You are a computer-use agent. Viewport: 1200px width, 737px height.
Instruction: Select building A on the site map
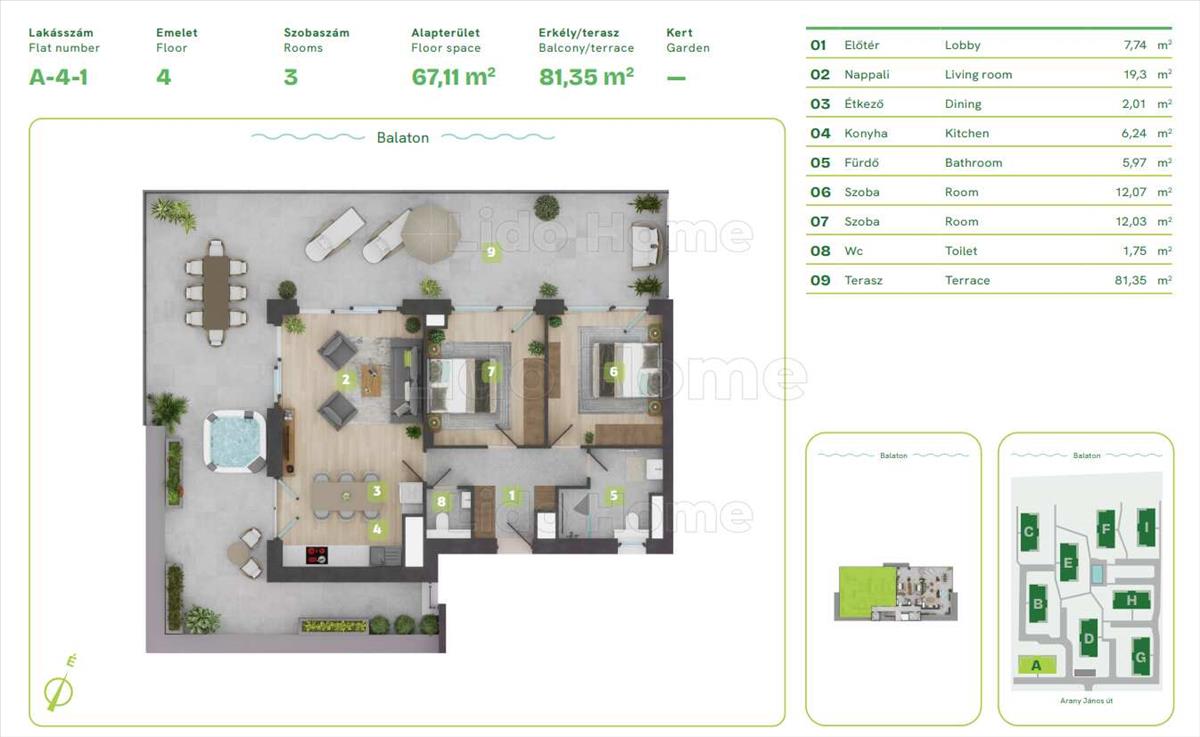coord(1036,665)
